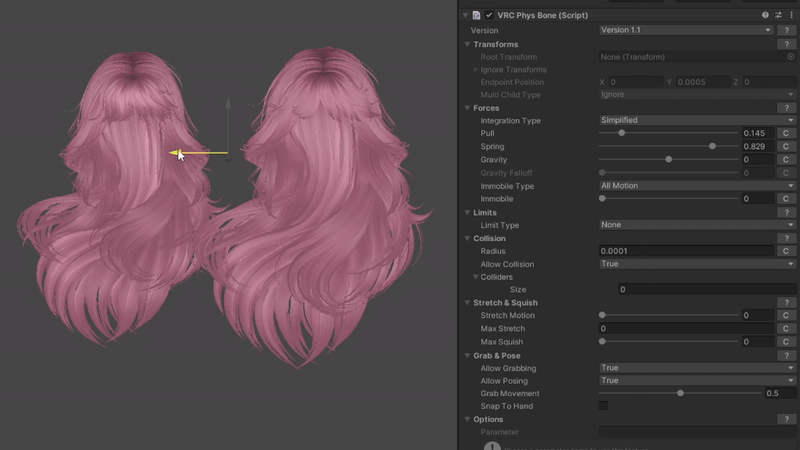Open the component help reference icon
This screenshot has height=450, width=800.
pos(765,15)
